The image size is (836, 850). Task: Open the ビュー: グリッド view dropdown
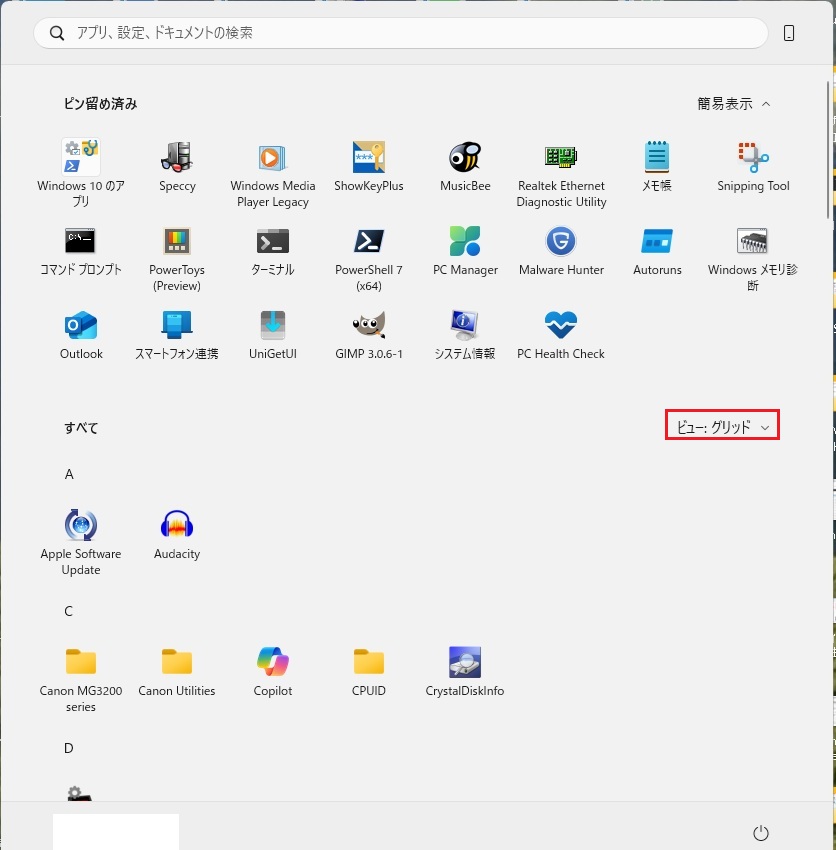click(x=722, y=427)
